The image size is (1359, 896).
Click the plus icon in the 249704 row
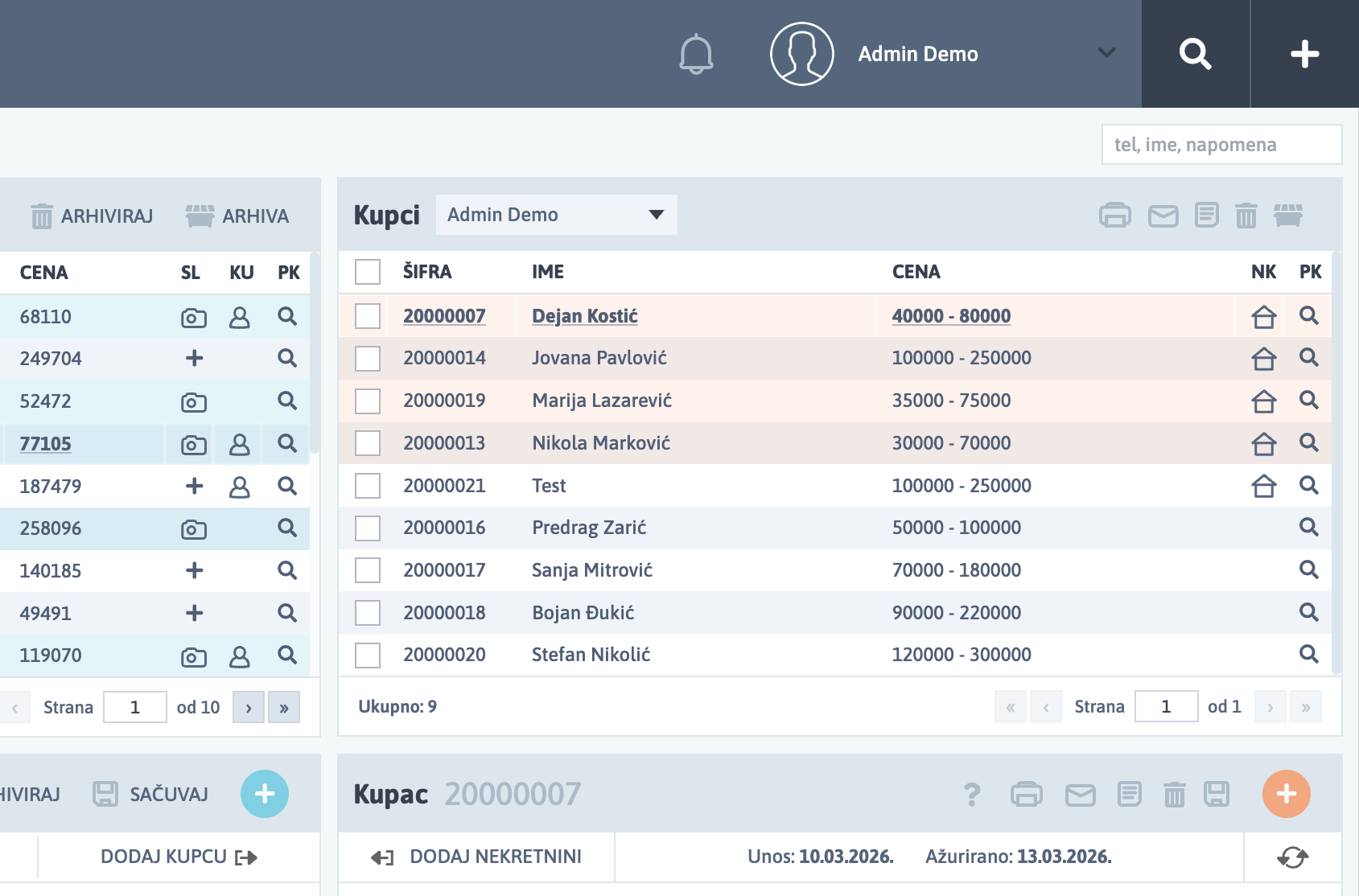point(194,358)
